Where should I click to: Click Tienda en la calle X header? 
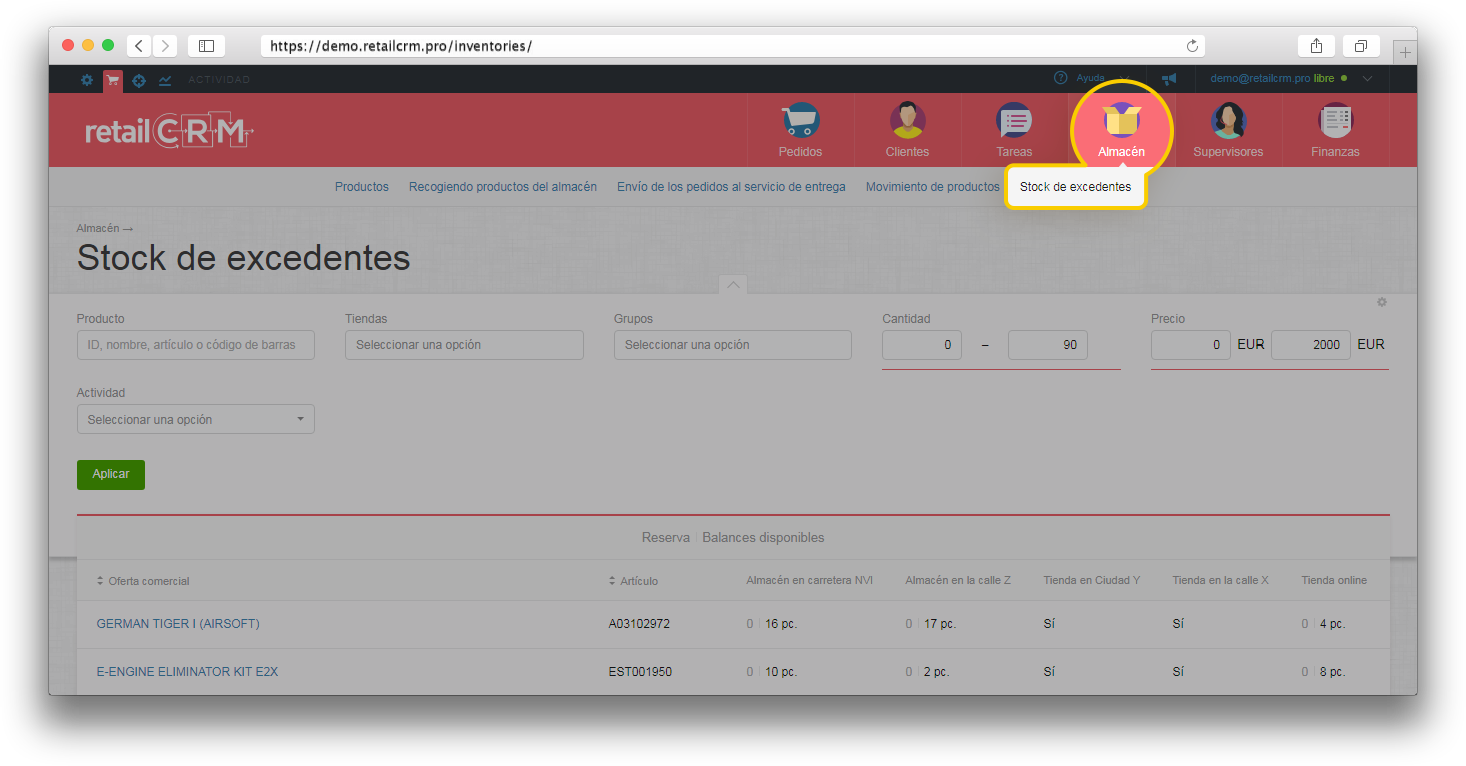pyautogui.click(x=1220, y=580)
